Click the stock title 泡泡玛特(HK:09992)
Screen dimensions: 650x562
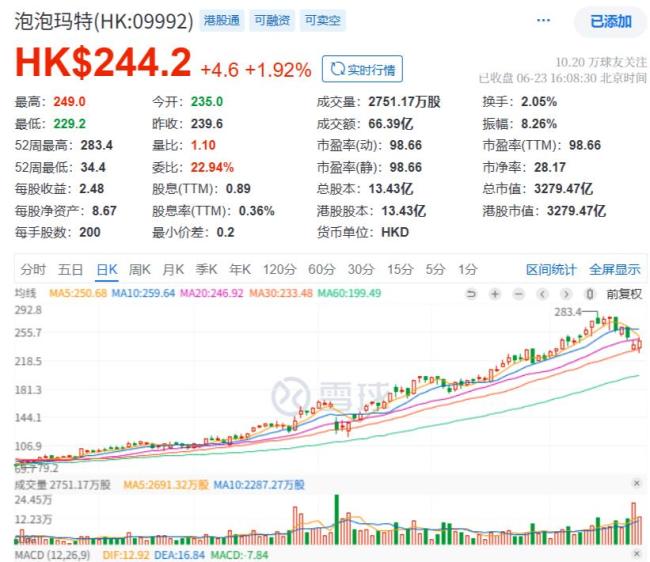click(104, 21)
